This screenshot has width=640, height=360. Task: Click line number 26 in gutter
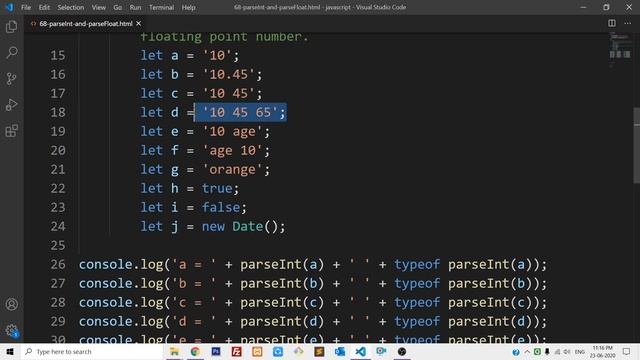tap(58, 264)
